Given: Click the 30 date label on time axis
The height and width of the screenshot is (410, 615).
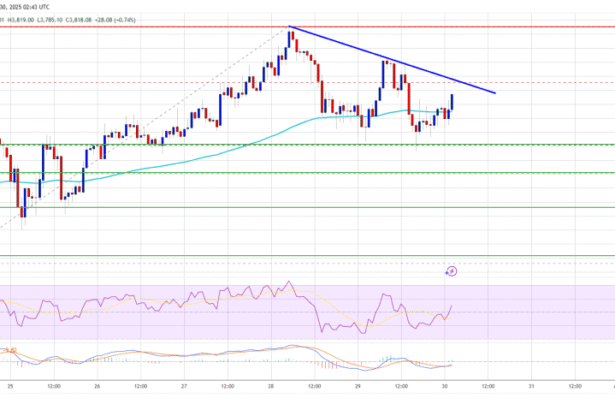Looking at the screenshot, I should [x=444, y=386].
